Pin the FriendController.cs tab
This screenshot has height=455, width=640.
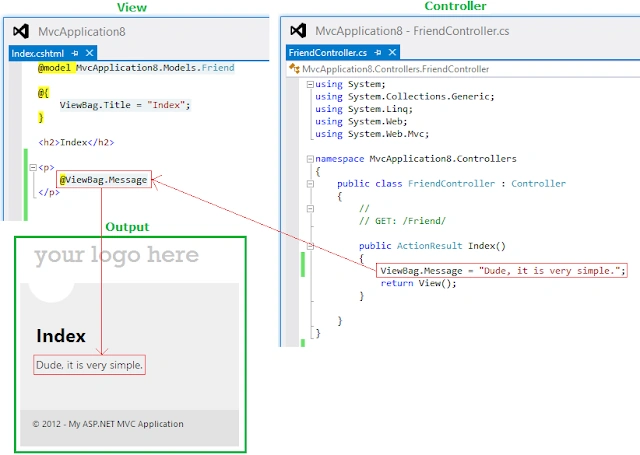(378, 52)
